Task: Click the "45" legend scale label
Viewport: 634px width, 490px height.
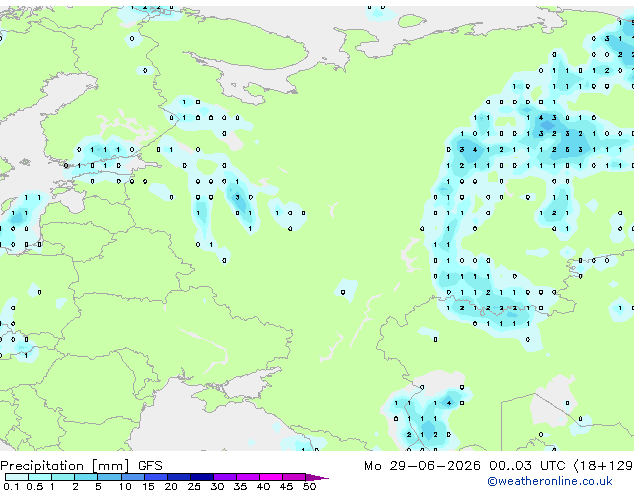Action: (x=286, y=486)
